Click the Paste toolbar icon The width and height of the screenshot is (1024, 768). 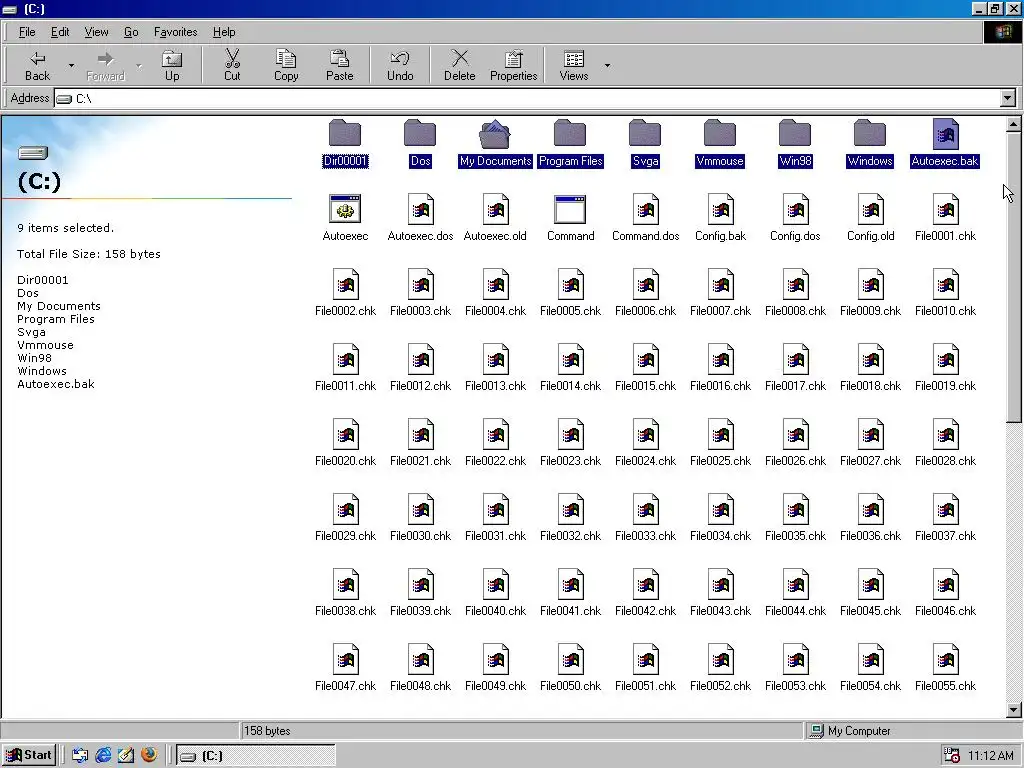pyautogui.click(x=340, y=65)
